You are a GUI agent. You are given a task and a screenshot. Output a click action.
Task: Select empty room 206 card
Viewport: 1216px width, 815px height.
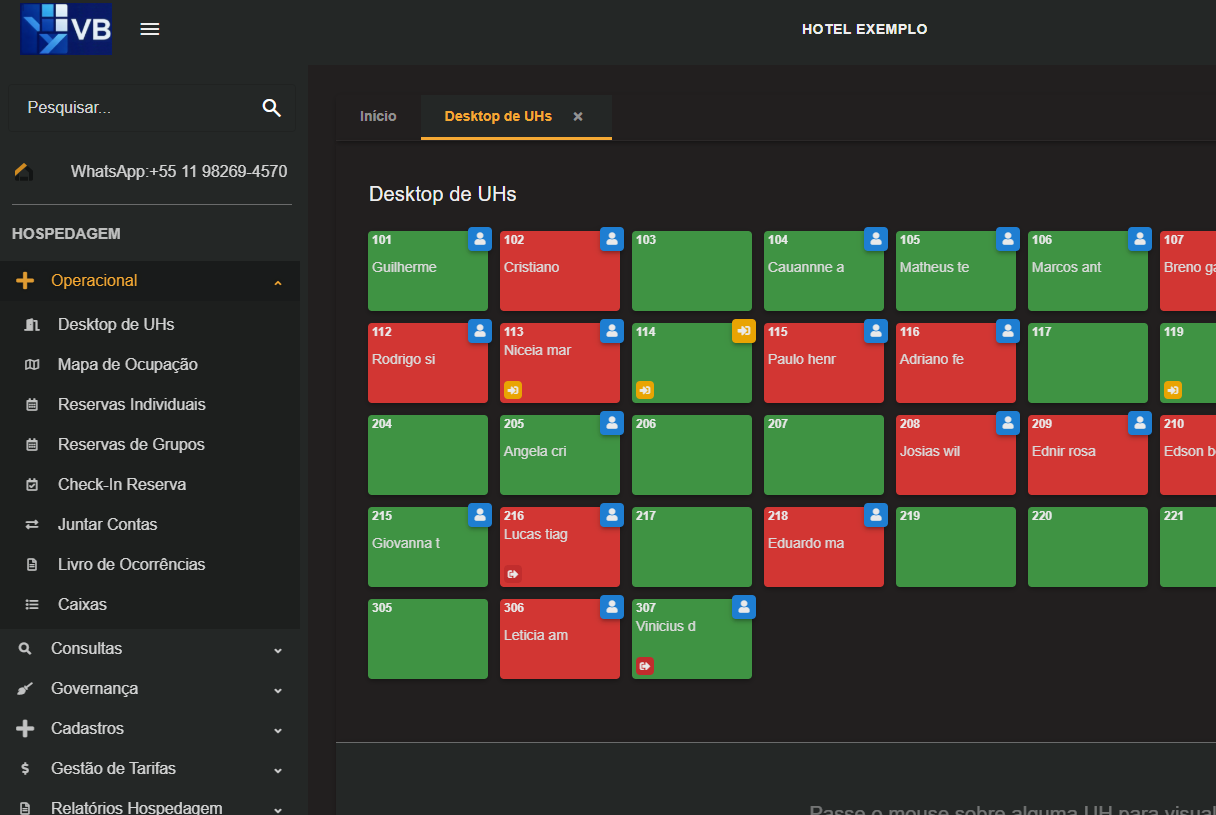tap(692, 455)
